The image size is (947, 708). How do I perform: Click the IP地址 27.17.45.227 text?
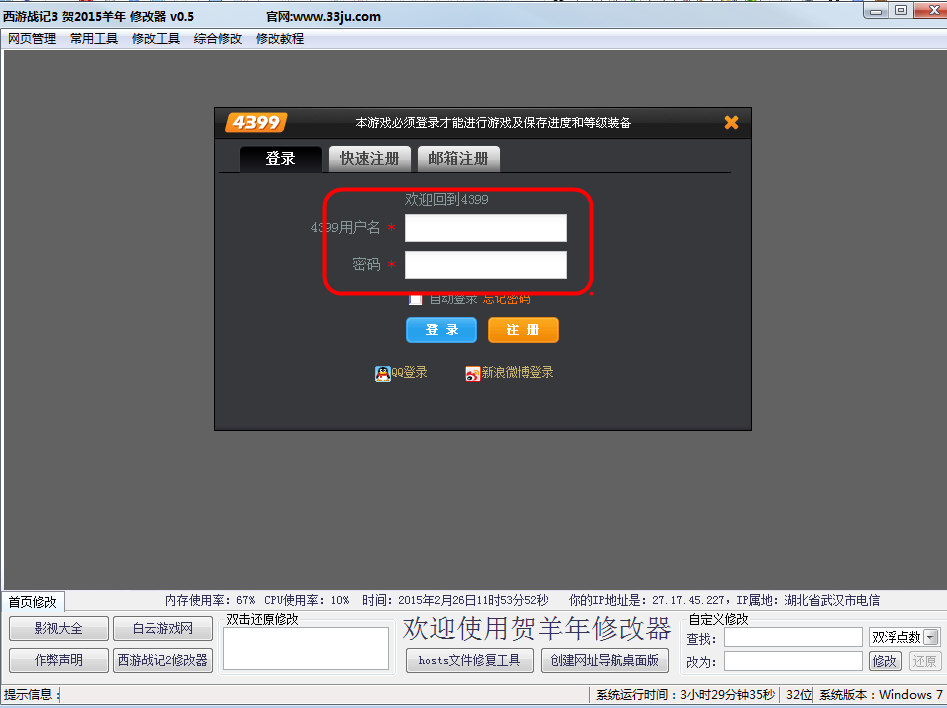point(688,600)
